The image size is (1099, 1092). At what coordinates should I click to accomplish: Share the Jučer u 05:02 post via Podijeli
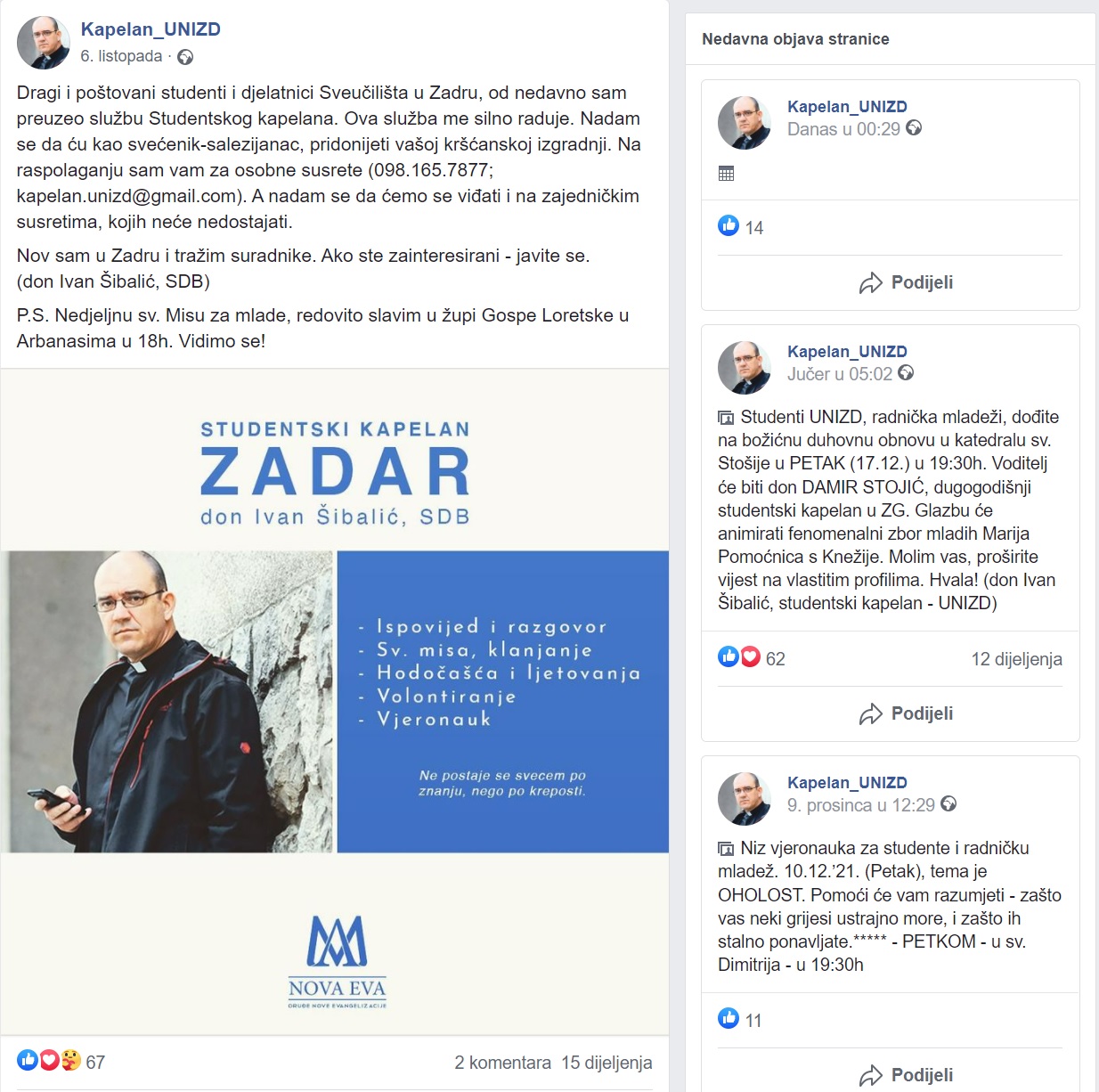[906, 713]
